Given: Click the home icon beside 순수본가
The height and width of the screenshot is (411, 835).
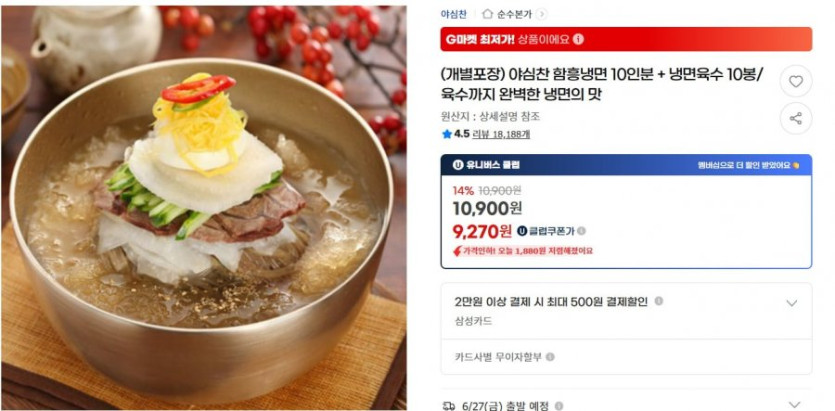Looking at the screenshot, I should point(487,14).
